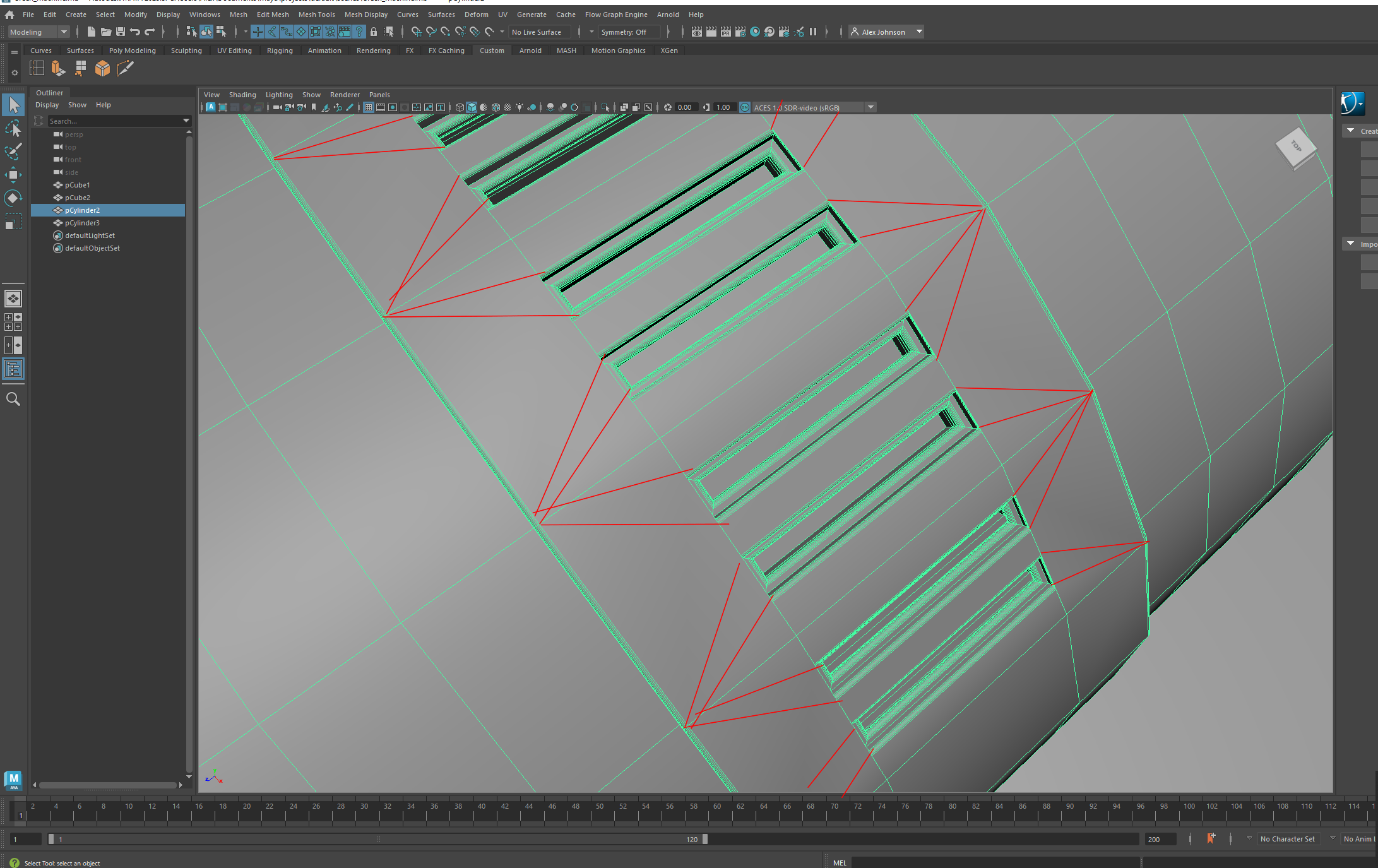Screen dimensions: 1378x868
Task: Collapse the Impo section expander
Action: click(x=1351, y=244)
